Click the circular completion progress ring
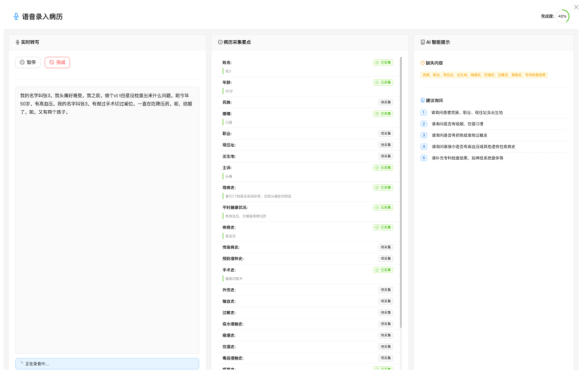The height and width of the screenshot is (374, 582). [562, 16]
